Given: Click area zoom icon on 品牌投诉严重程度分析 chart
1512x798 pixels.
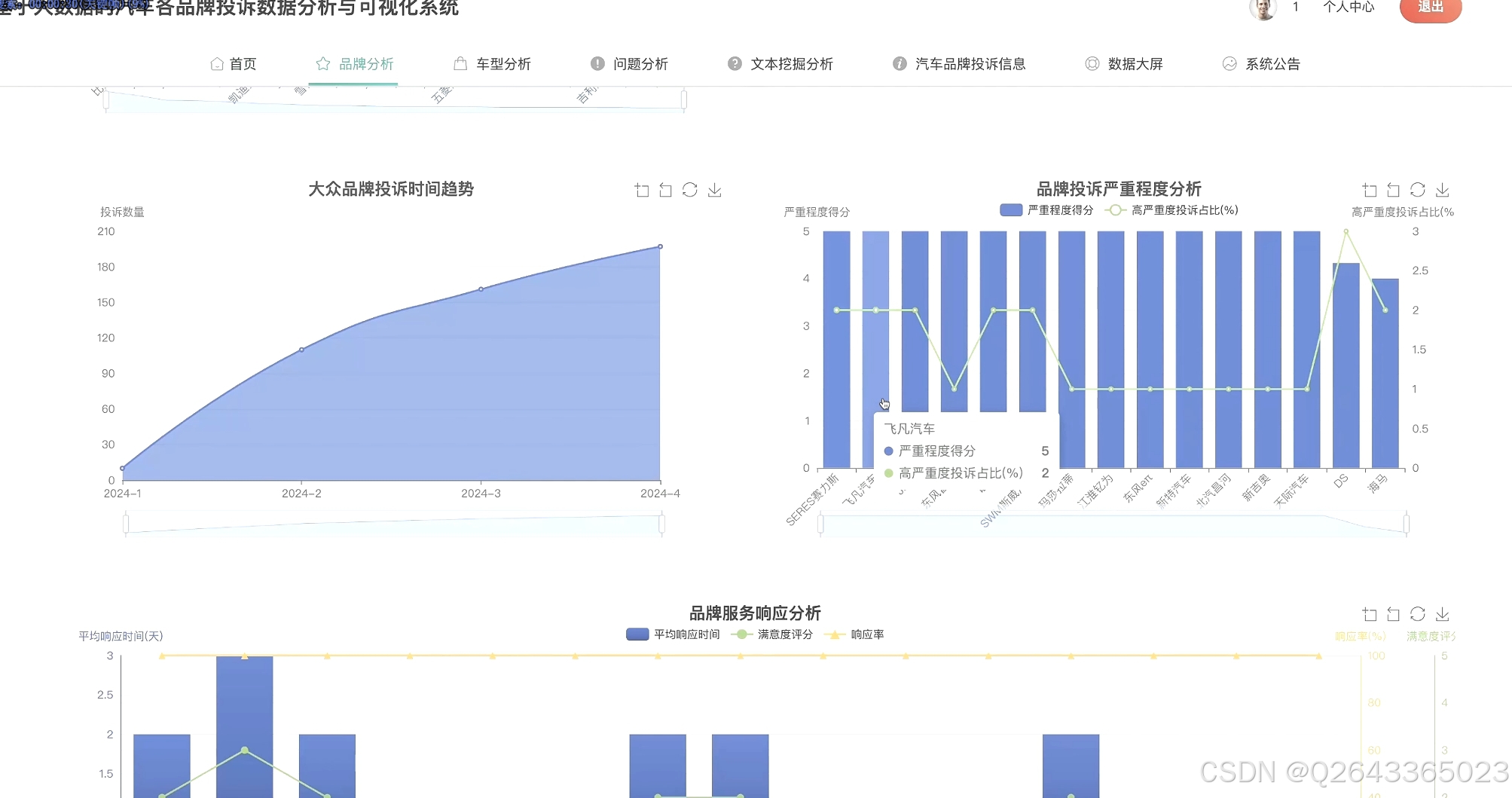Looking at the screenshot, I should point(1370,190).
